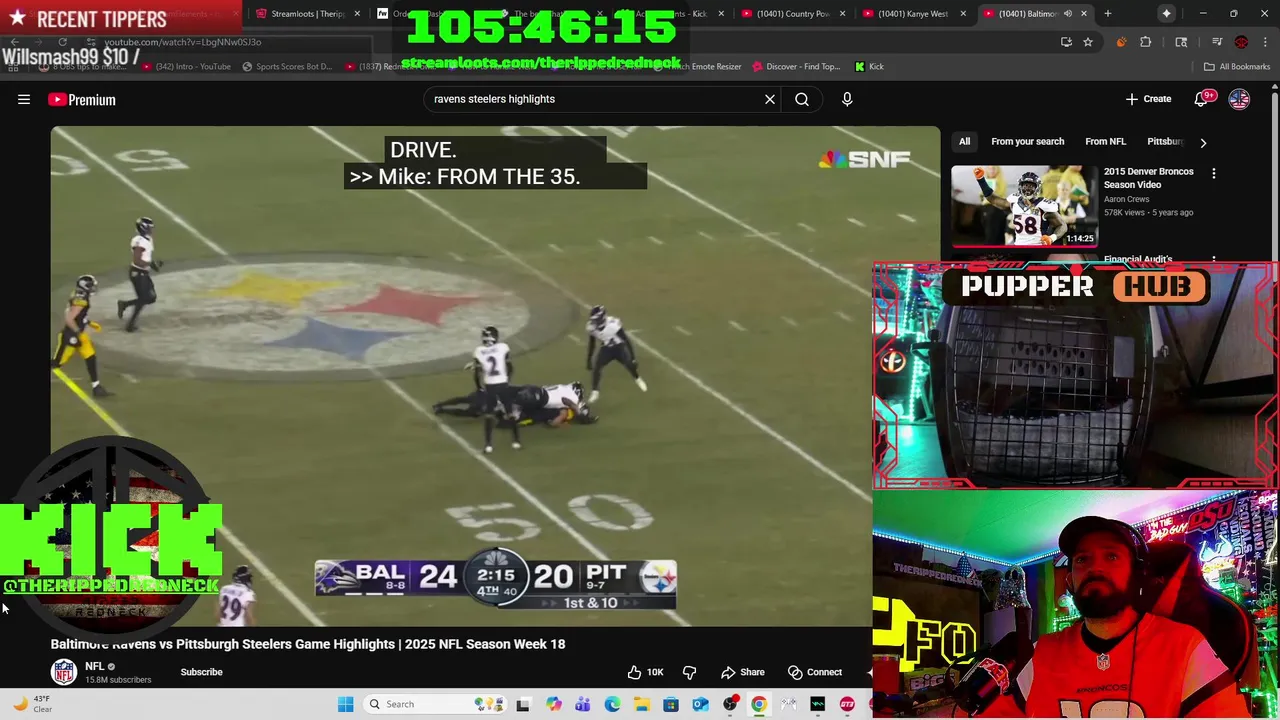Dislike the video with thumbs down
The height and width of the screenshot is (720, 1280).
tap(689, 672)
